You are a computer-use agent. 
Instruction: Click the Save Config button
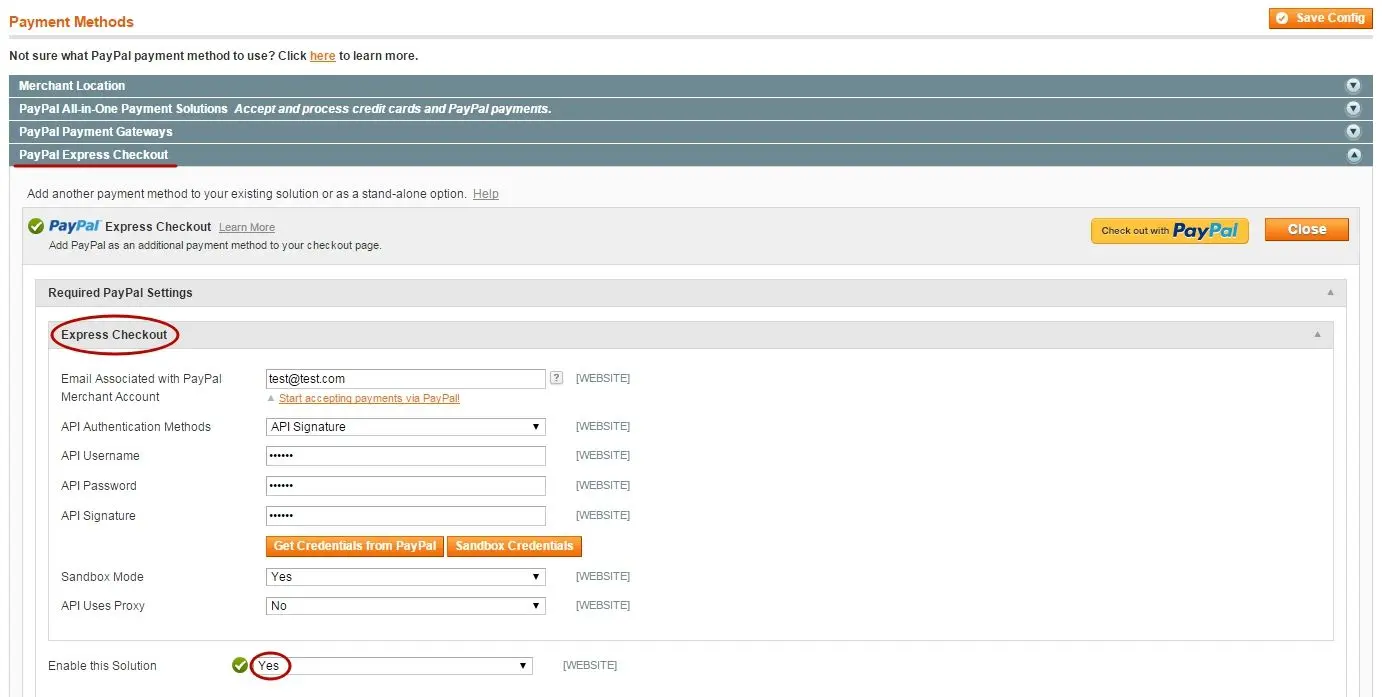1320,18
